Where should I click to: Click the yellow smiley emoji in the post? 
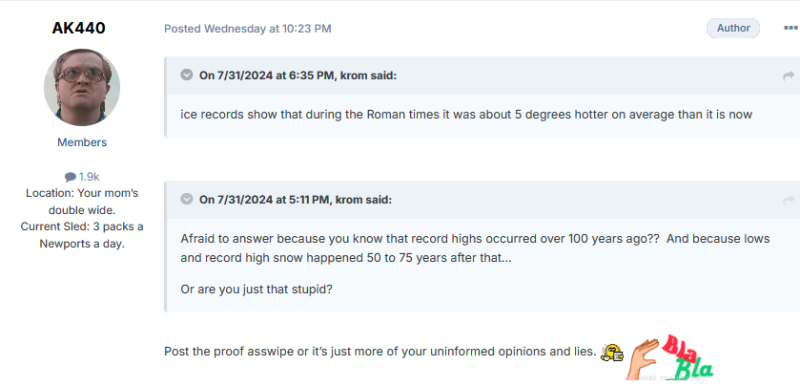point(612,352)
